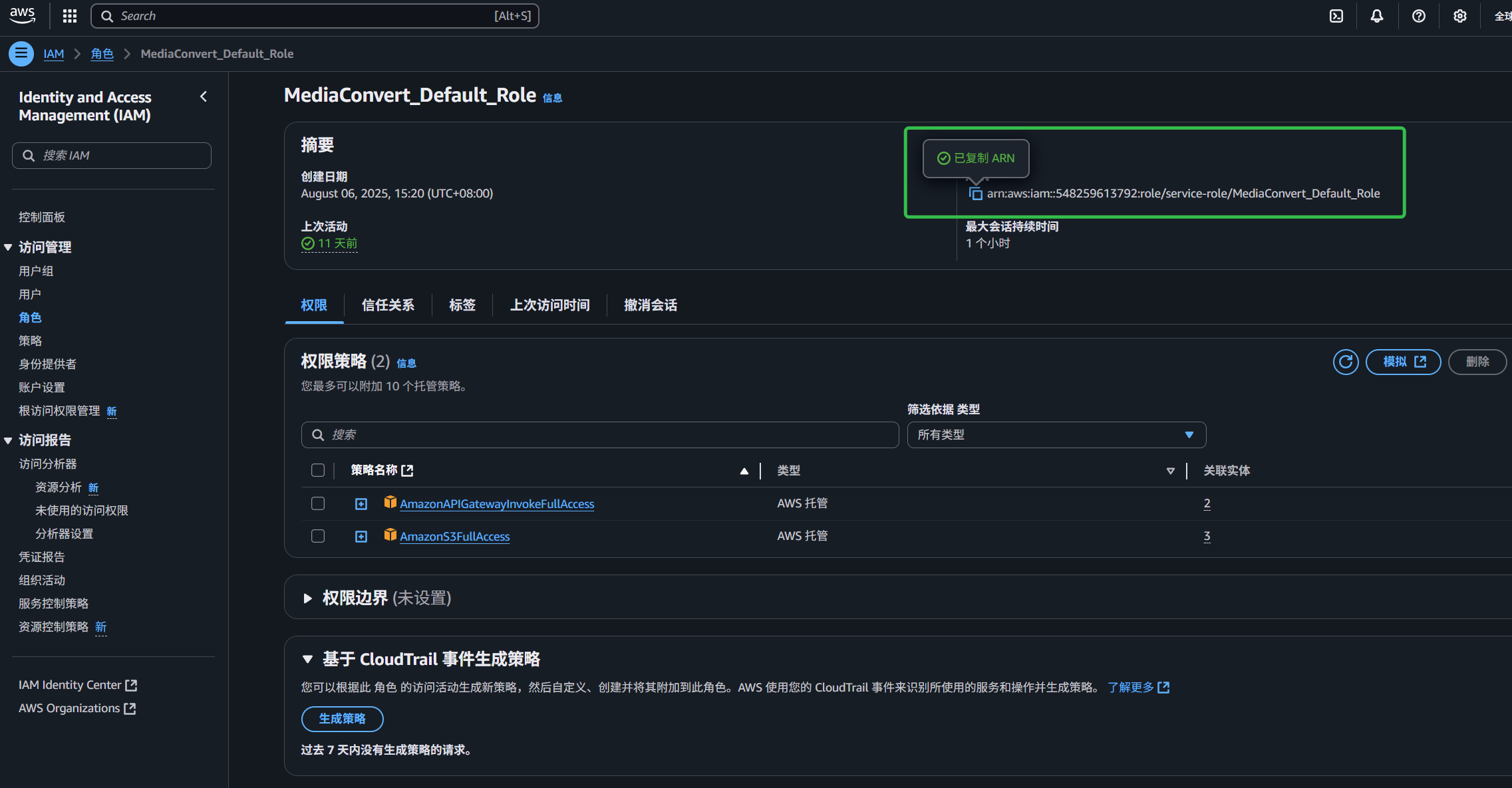Collapse the 访问报告 sidebar group
The width and height of the screenshot is (1512, 788).
point(8,440)
